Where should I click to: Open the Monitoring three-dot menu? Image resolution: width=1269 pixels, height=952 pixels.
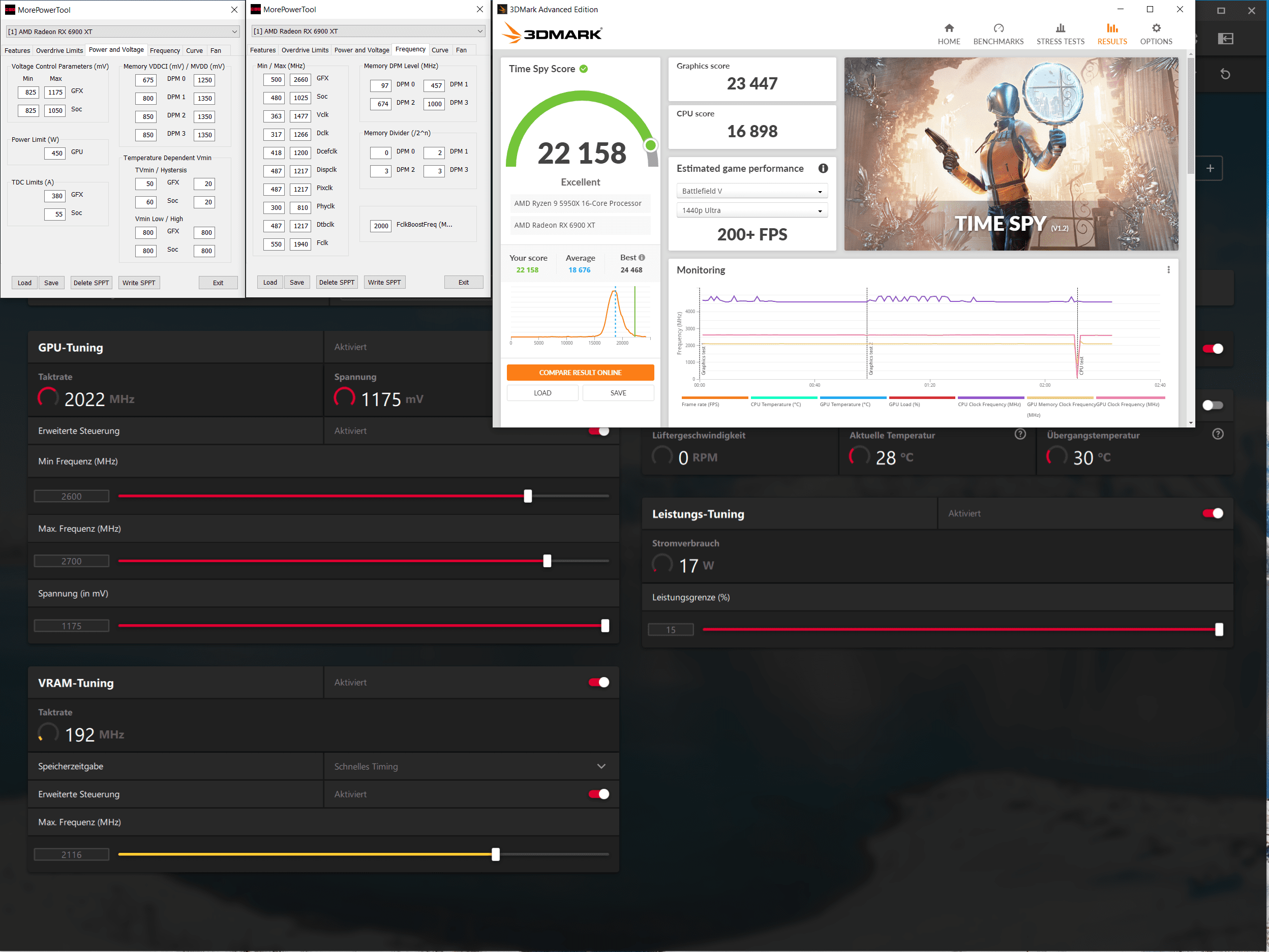pos(1168,269)
